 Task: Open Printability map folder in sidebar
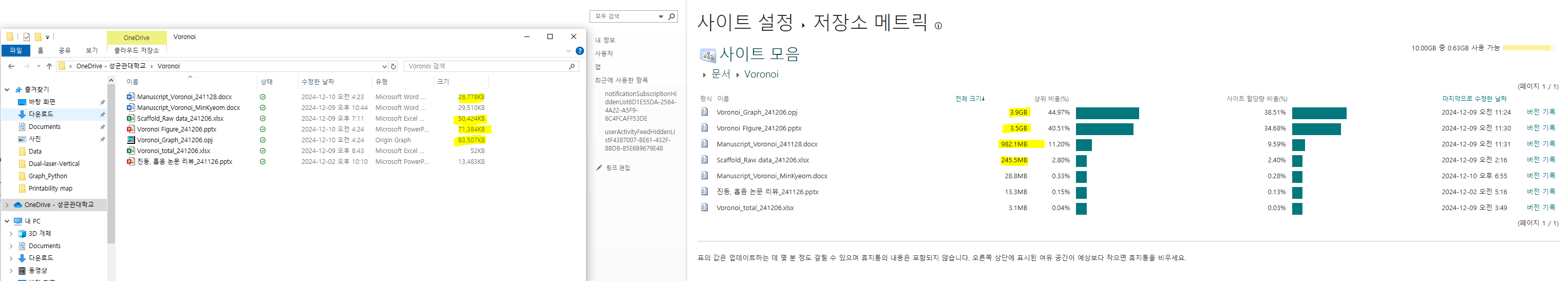(x=50, y=189)
